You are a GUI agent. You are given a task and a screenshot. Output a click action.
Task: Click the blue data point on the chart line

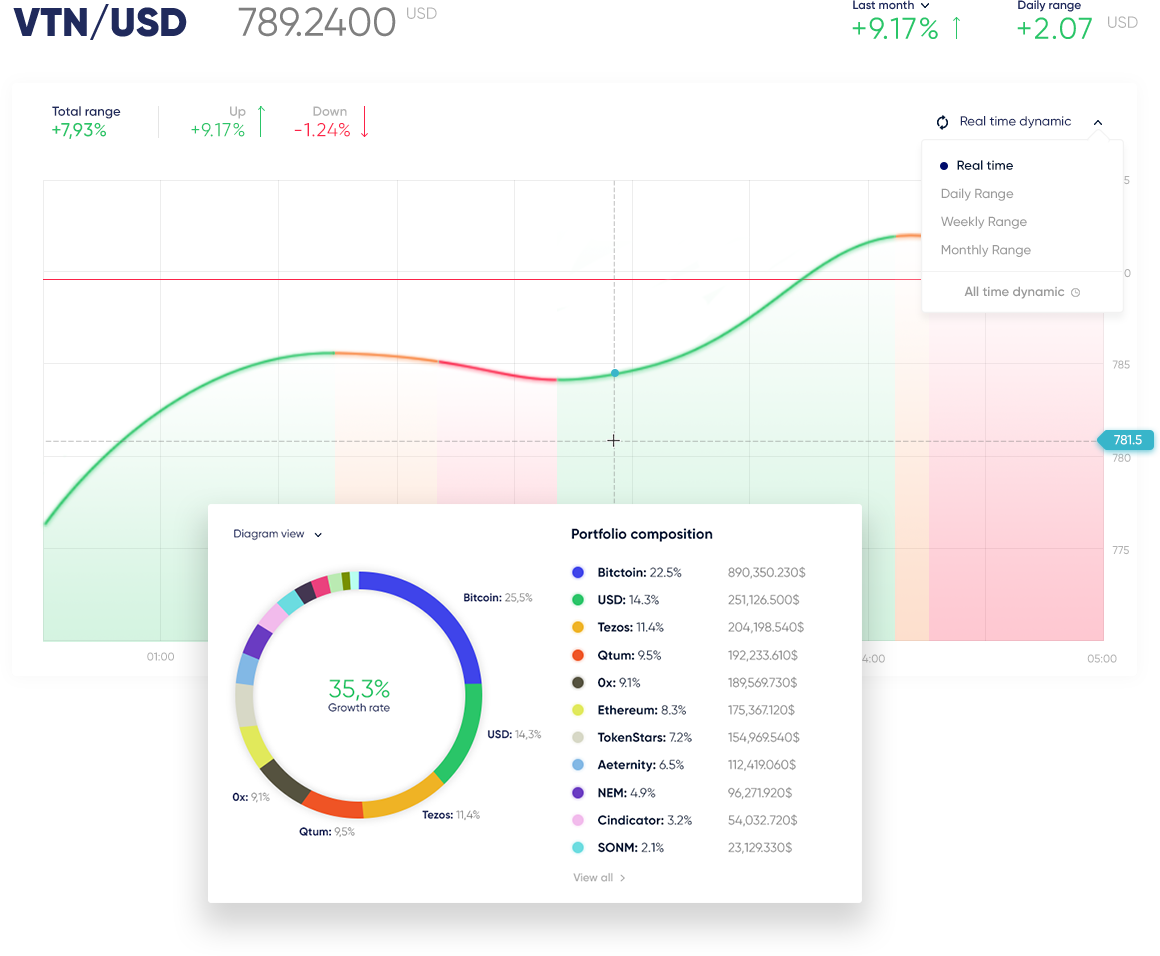pos(615,373)
